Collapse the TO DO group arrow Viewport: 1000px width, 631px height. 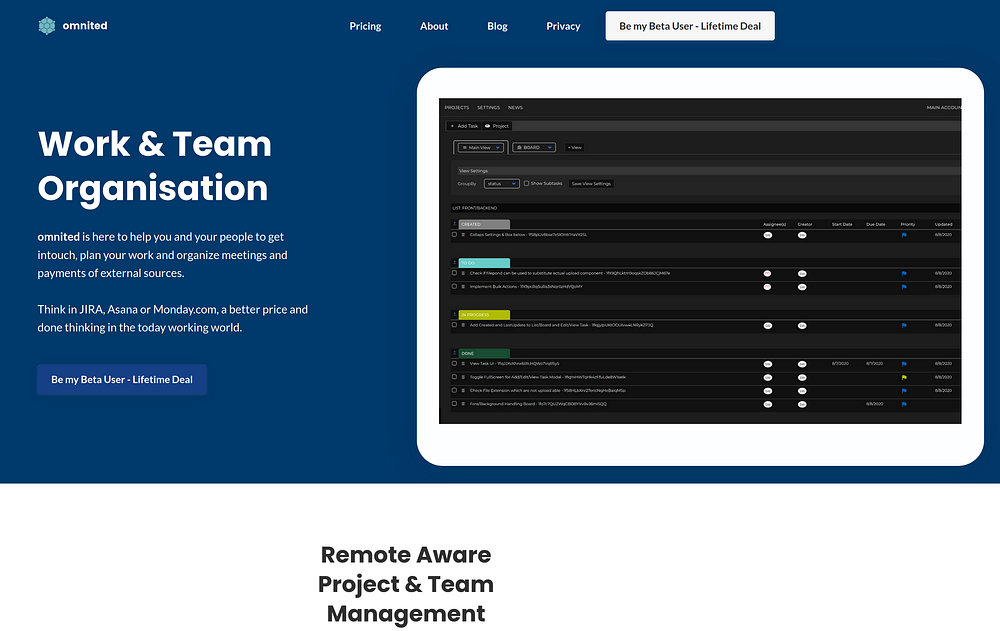455,263
